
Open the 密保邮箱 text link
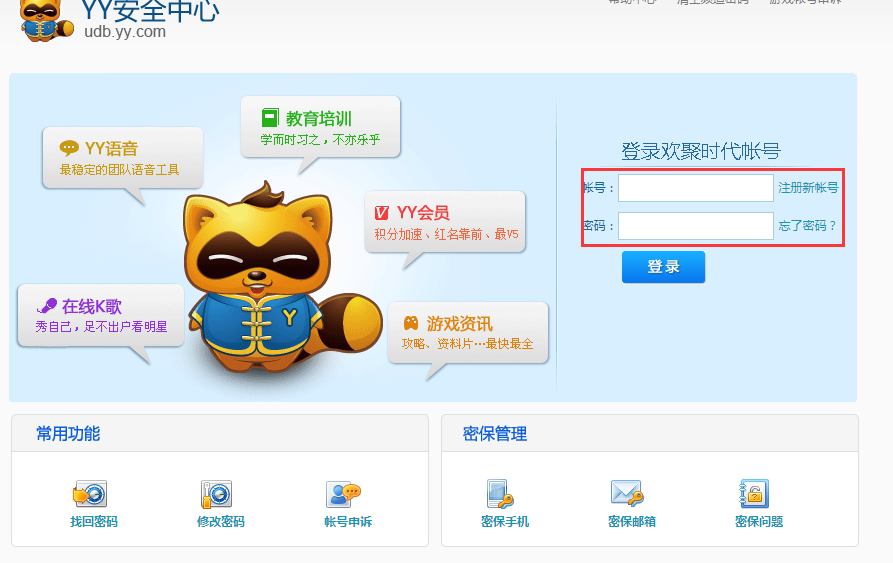point(632,521)
